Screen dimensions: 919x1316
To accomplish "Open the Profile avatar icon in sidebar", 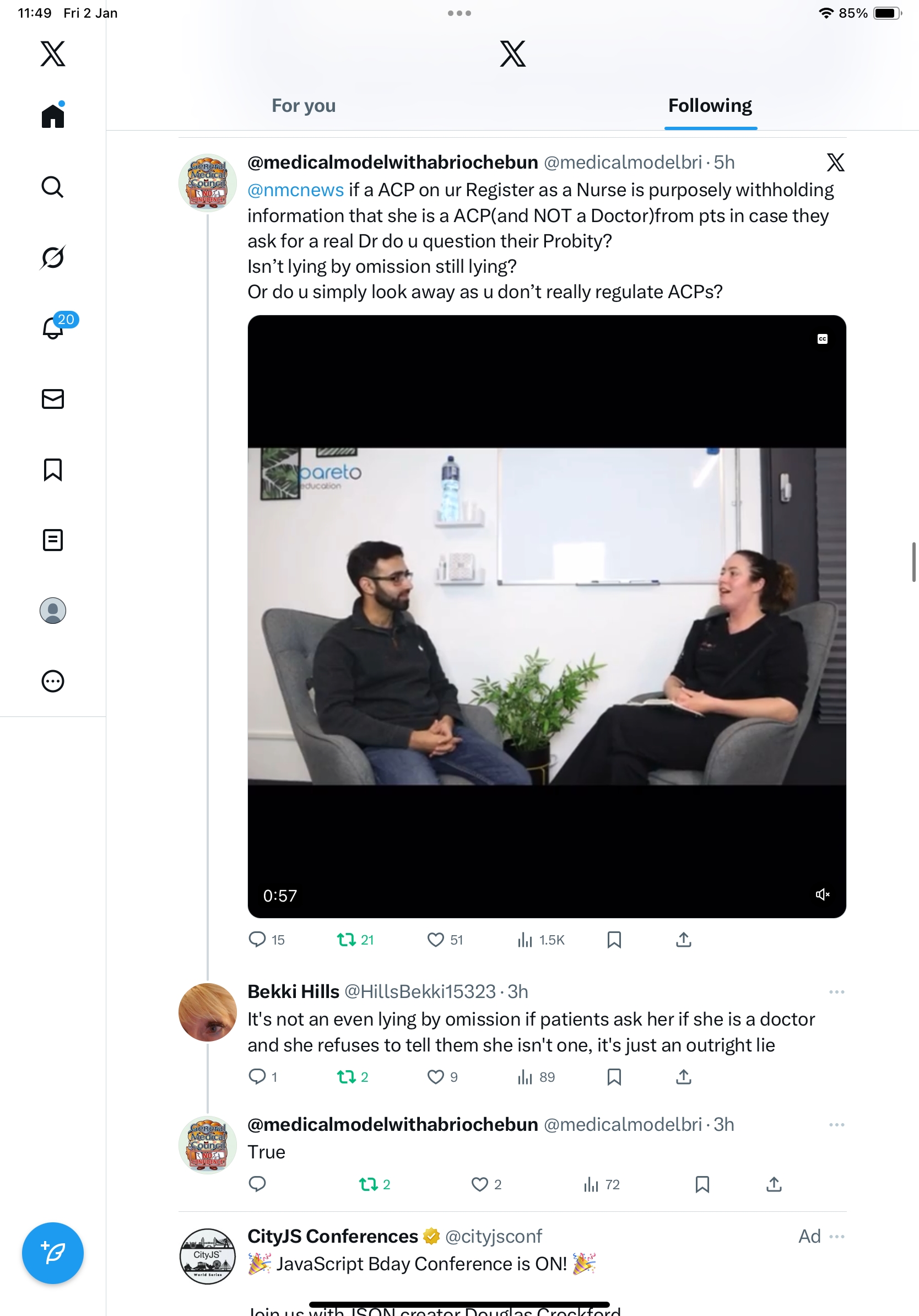I will click(53, 611).
